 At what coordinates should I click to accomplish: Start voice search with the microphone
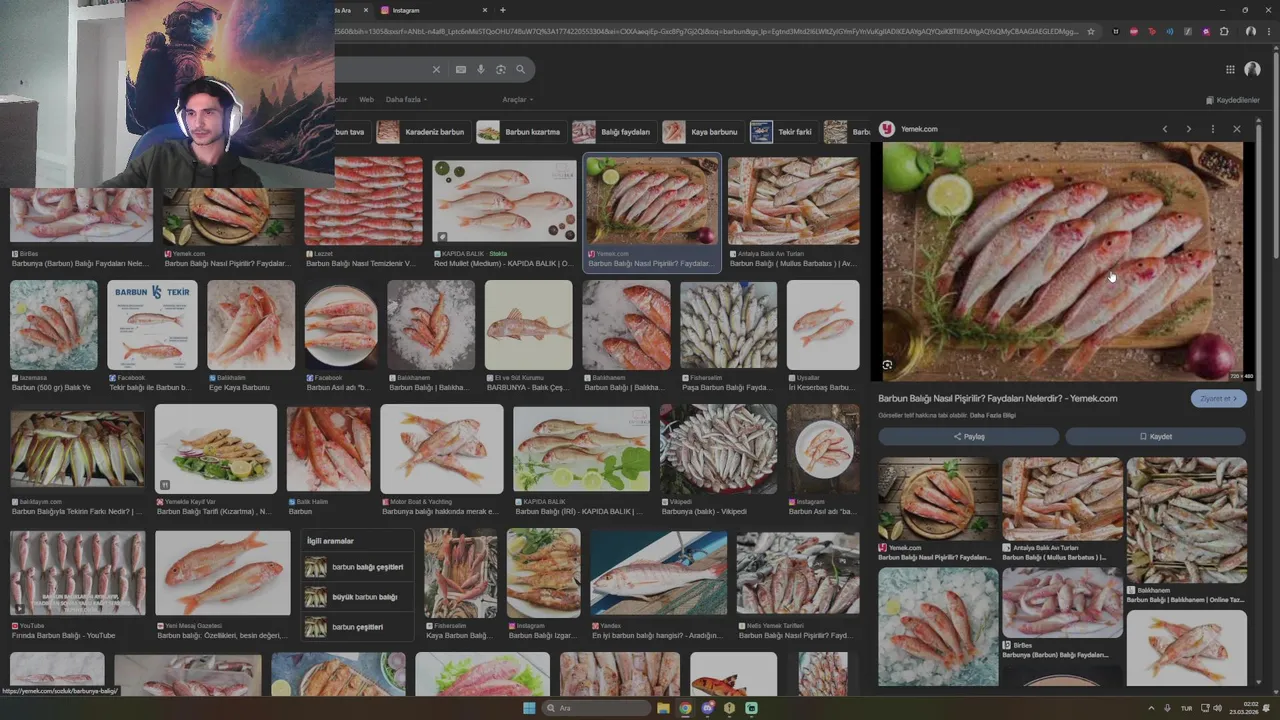point(481,69)
